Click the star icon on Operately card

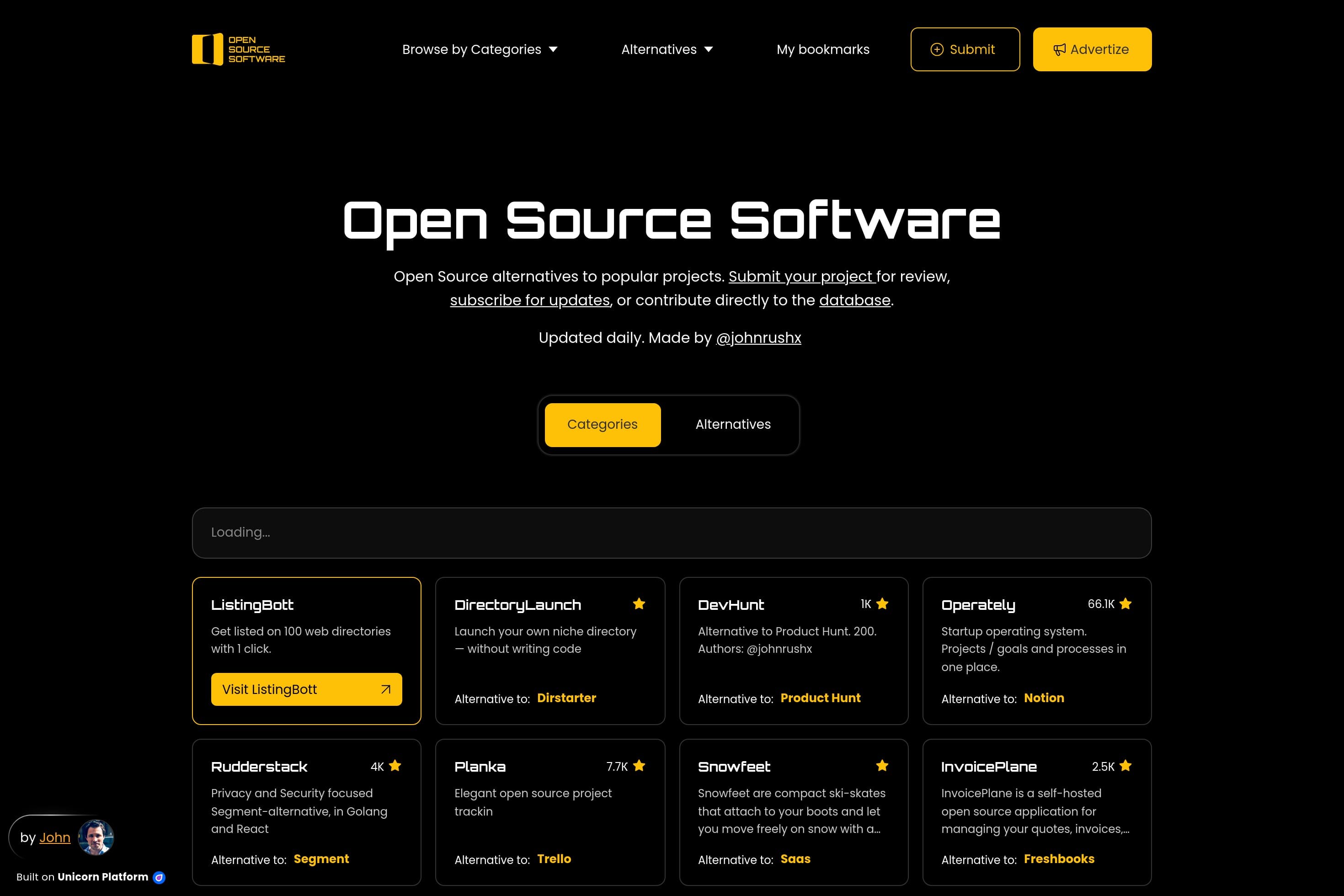click(x=1125, y=603)
